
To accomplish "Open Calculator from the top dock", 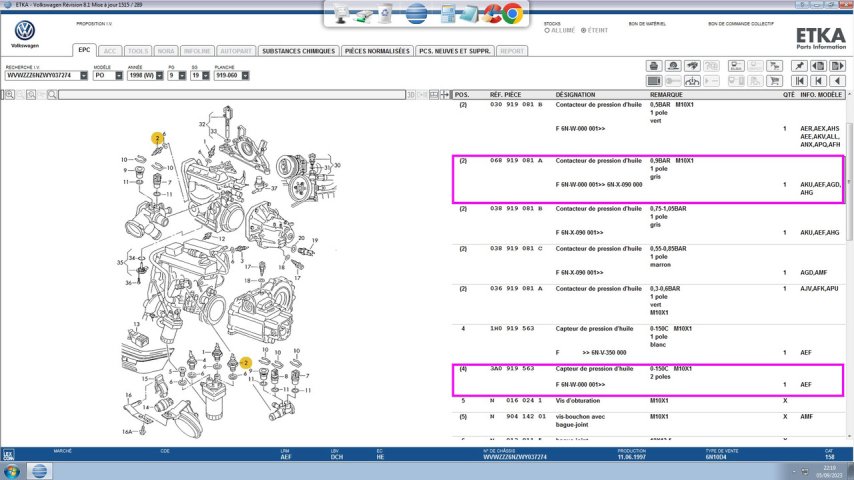I will coord(448,14).
